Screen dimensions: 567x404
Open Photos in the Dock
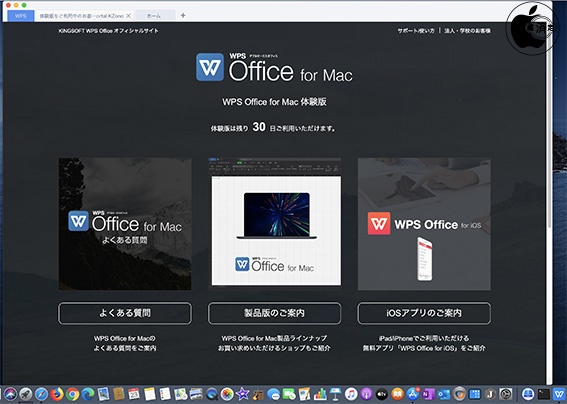[x=227, y=394]
